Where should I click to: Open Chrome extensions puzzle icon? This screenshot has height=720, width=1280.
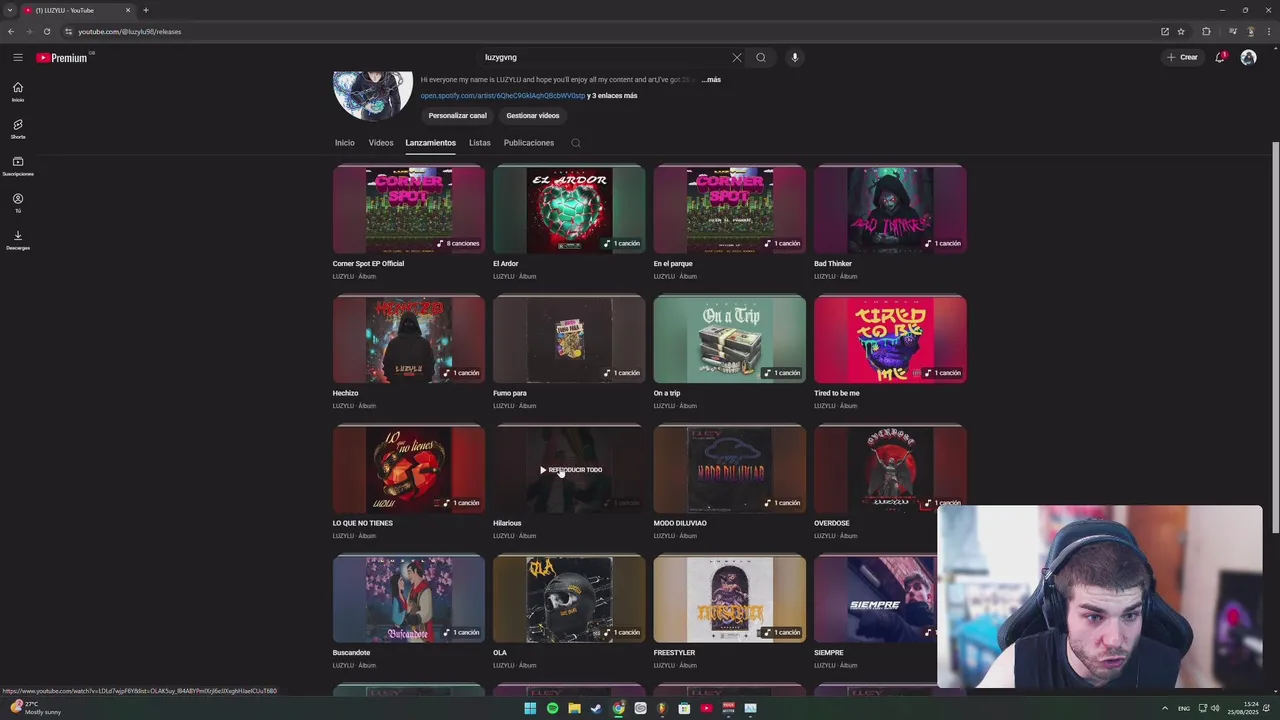point(1206,31)
